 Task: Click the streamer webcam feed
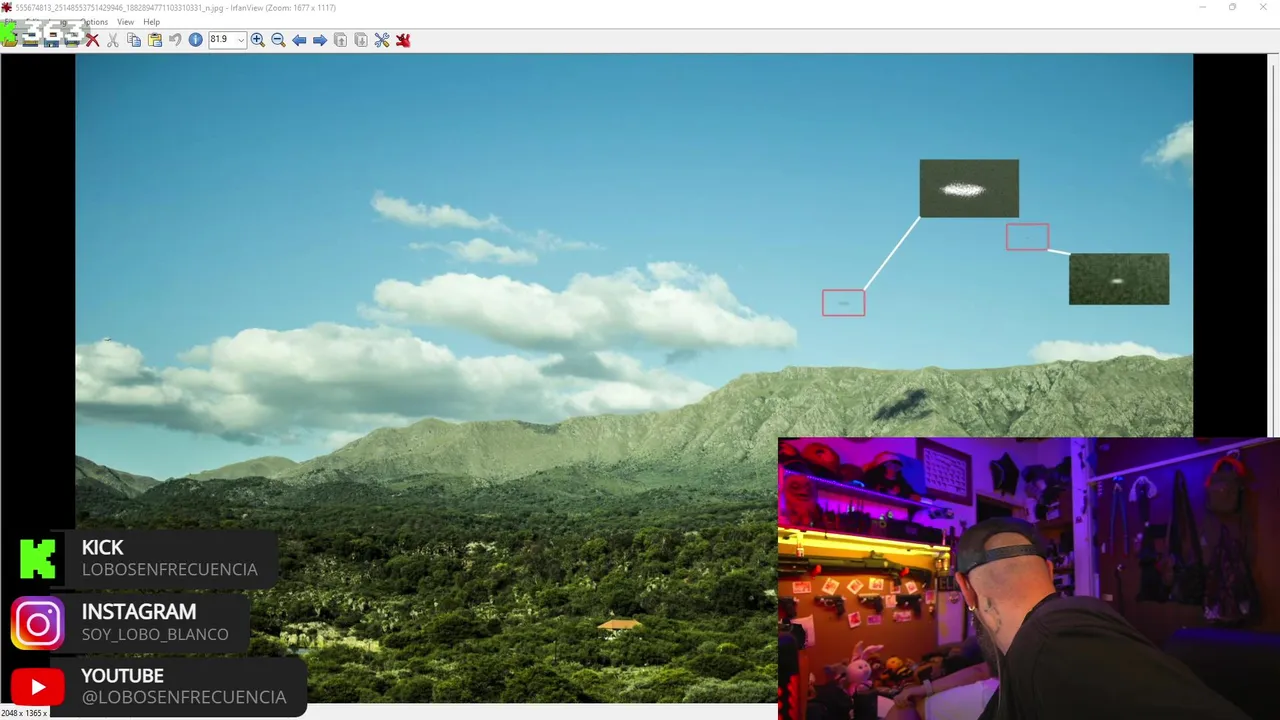1028,579
